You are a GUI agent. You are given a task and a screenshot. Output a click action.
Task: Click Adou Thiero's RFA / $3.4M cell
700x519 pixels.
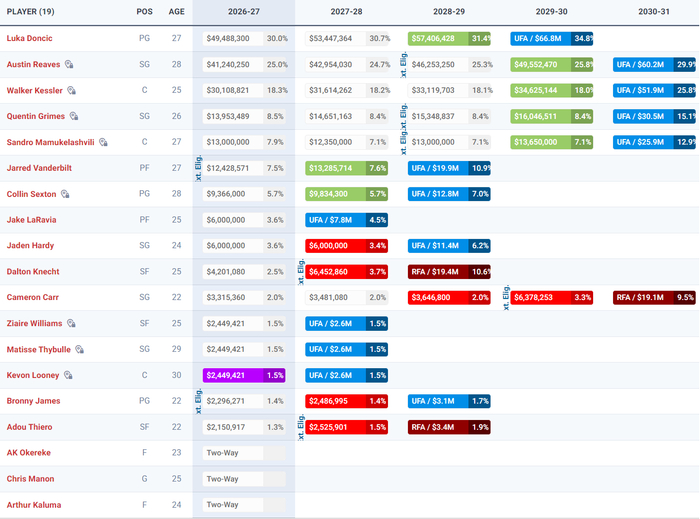pos(449,427)
